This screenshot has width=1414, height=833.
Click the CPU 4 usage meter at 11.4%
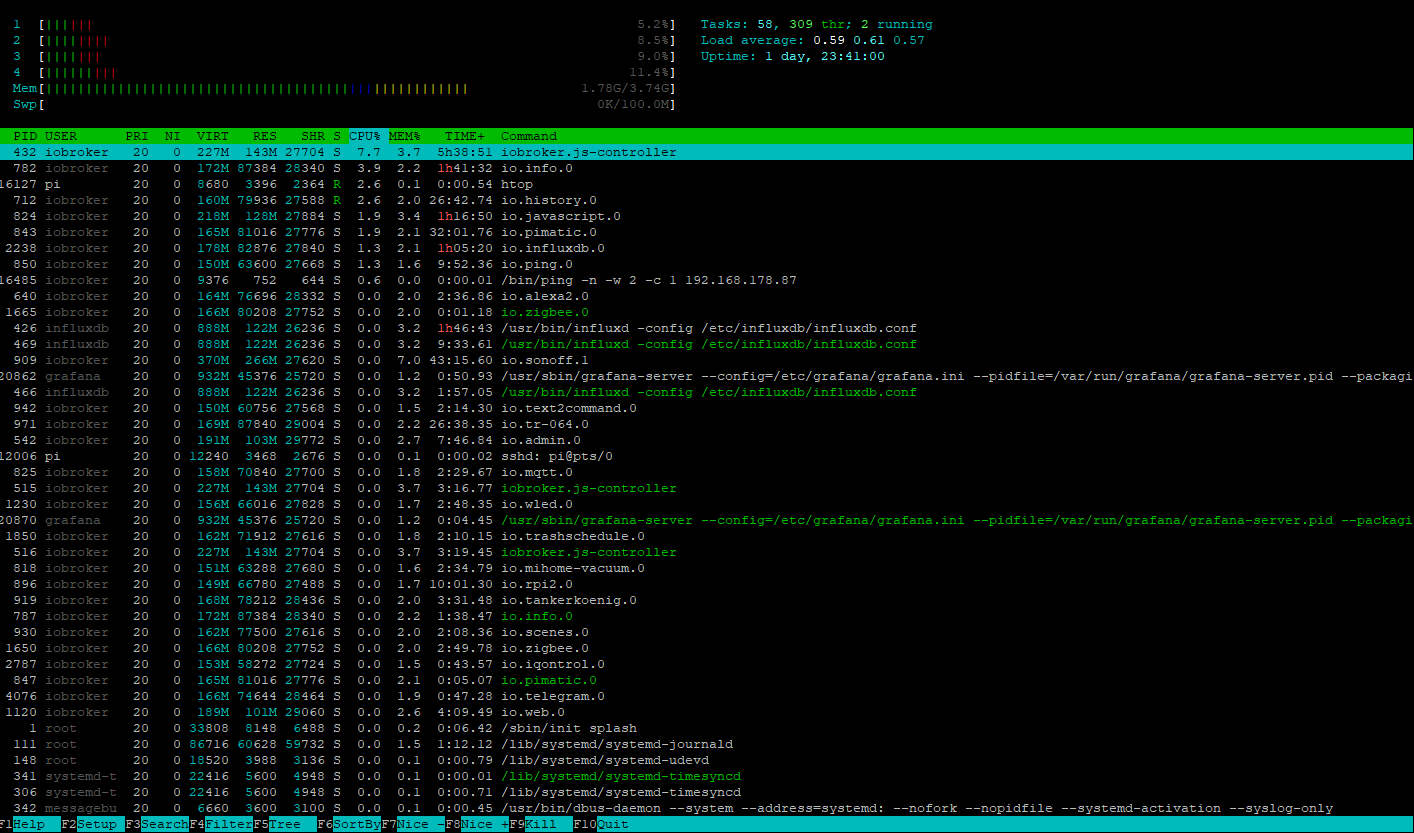click(345, 72)
